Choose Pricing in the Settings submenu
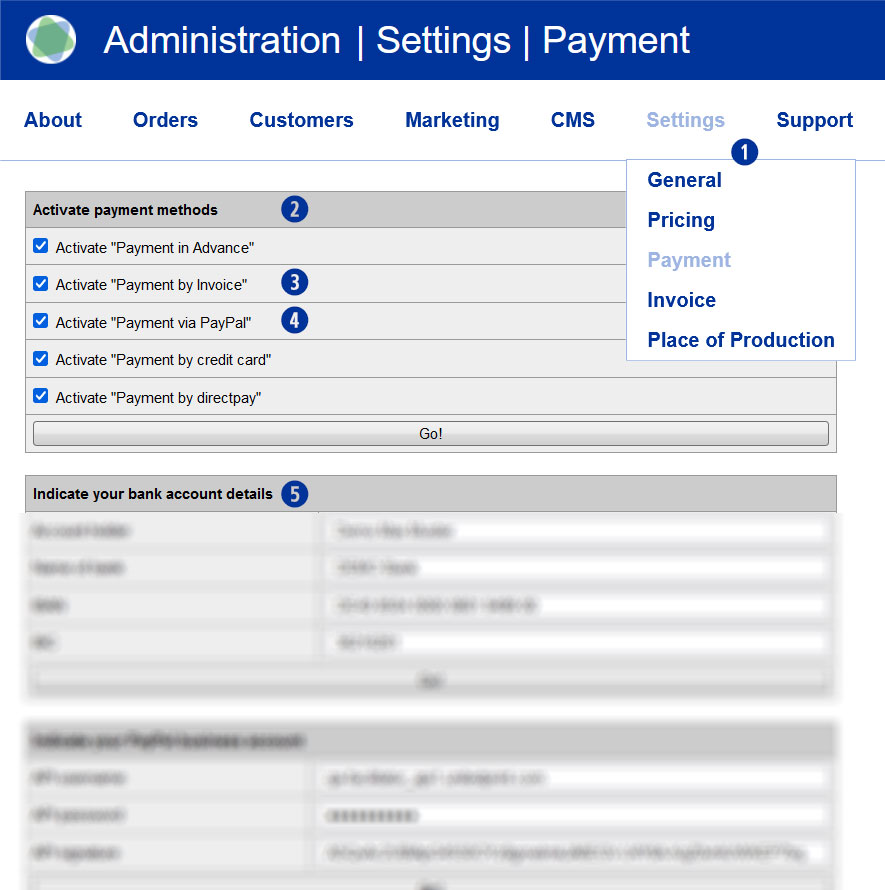 pos(681,220)
